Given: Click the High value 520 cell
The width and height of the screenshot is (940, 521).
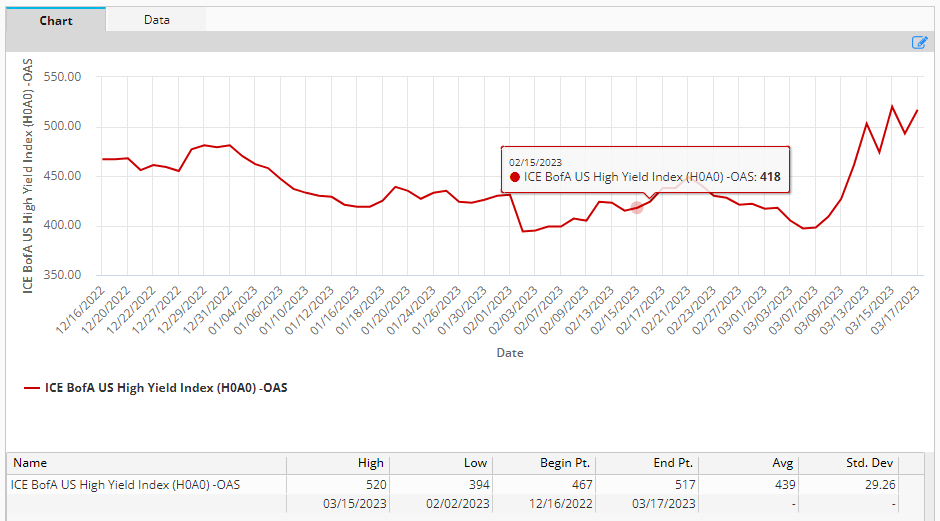Looking at the screenshot, I should 338,484.
